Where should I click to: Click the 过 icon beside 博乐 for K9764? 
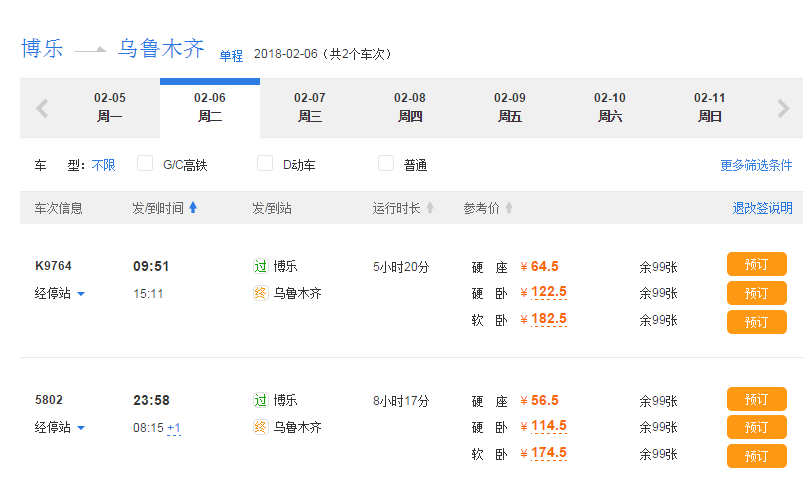(261, 266)
